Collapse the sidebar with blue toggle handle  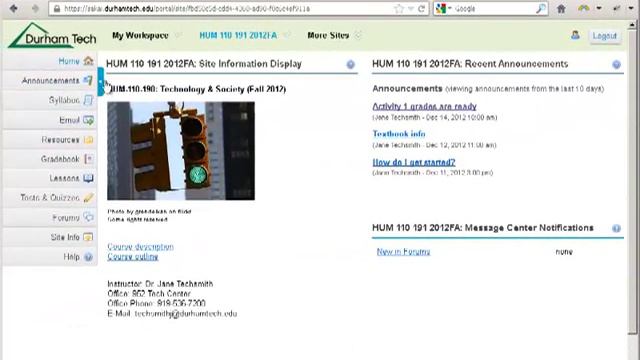[101, 82]
